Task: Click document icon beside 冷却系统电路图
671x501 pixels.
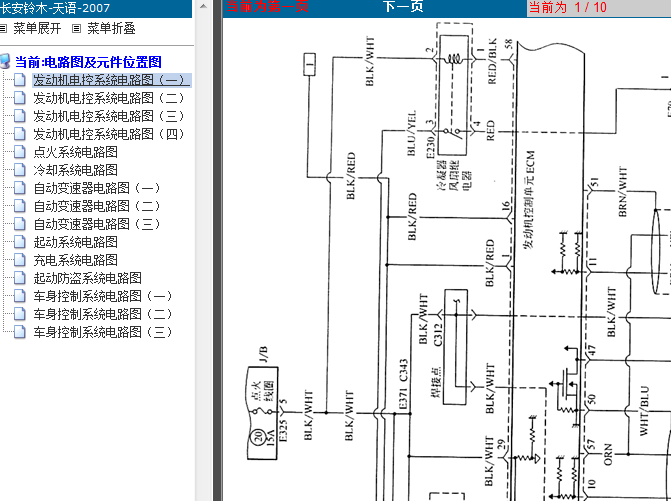Action: [x=19, y=169]
